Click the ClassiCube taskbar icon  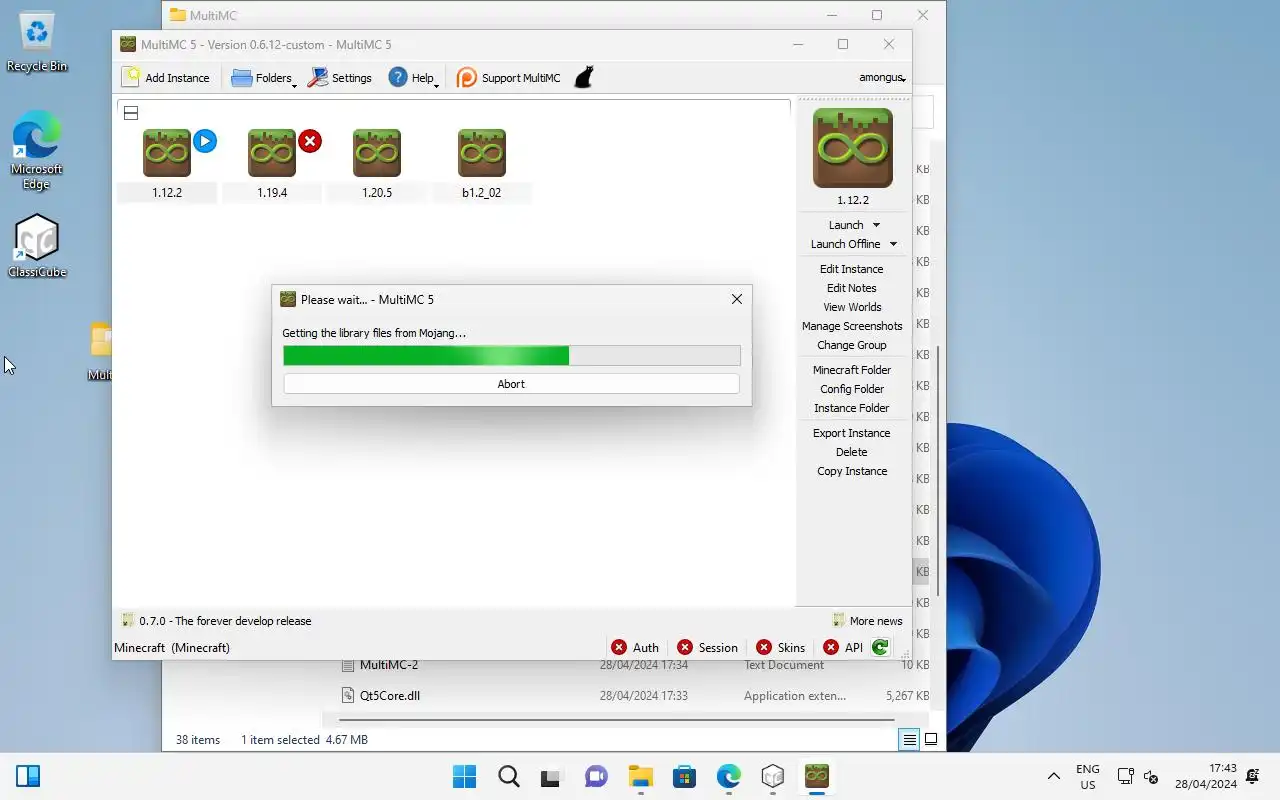(772, 776)
